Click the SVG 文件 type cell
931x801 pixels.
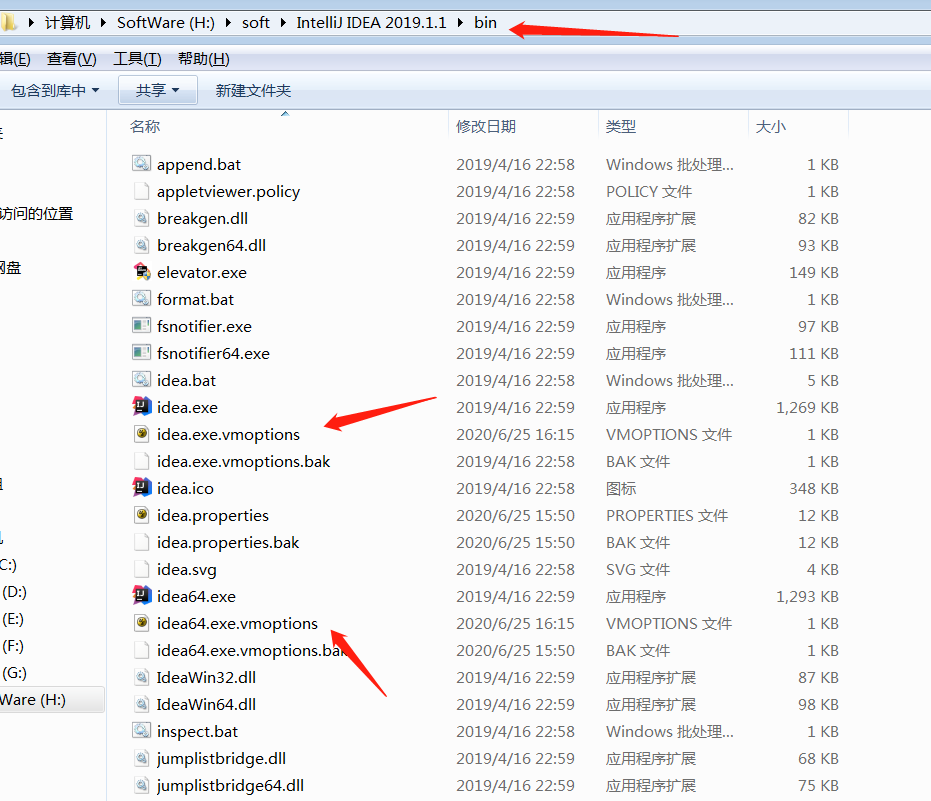tap(638, 569)
